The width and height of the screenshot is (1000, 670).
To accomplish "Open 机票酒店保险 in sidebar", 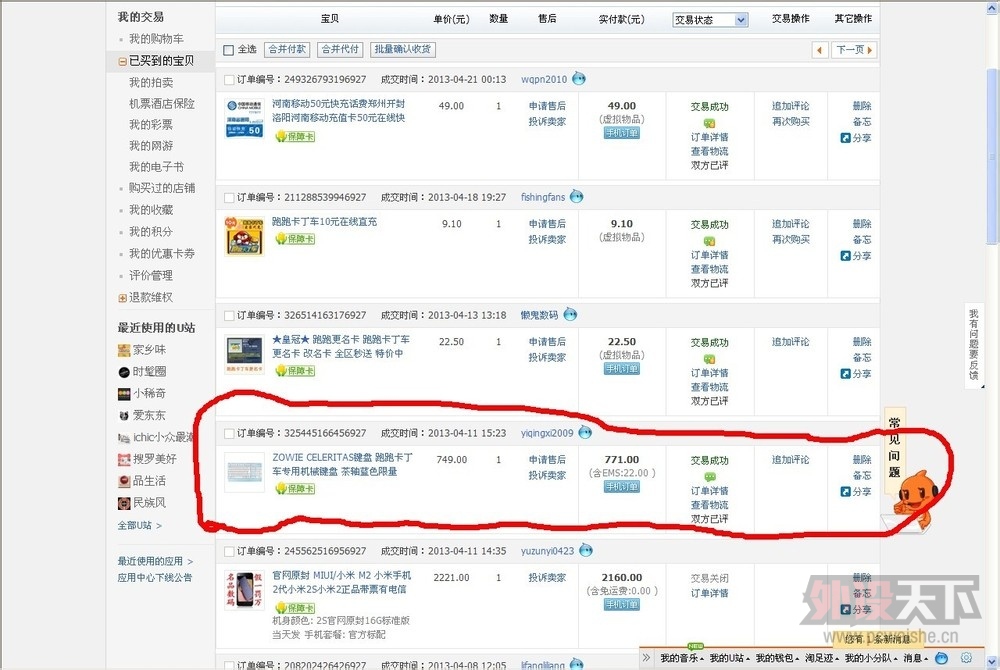I will 162,103.
